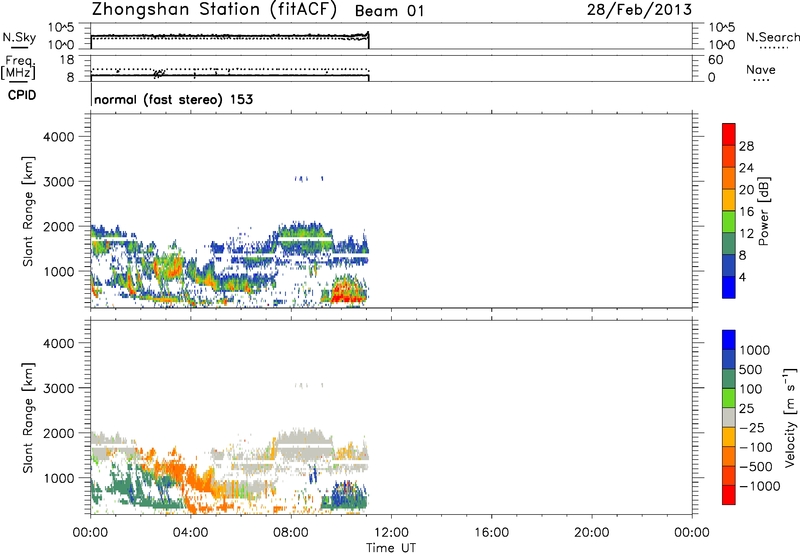Pick the gray ±25 velocity colorbar segment
Image resolution: width=800 pixels, height=554 pixels.
(729, 417)
